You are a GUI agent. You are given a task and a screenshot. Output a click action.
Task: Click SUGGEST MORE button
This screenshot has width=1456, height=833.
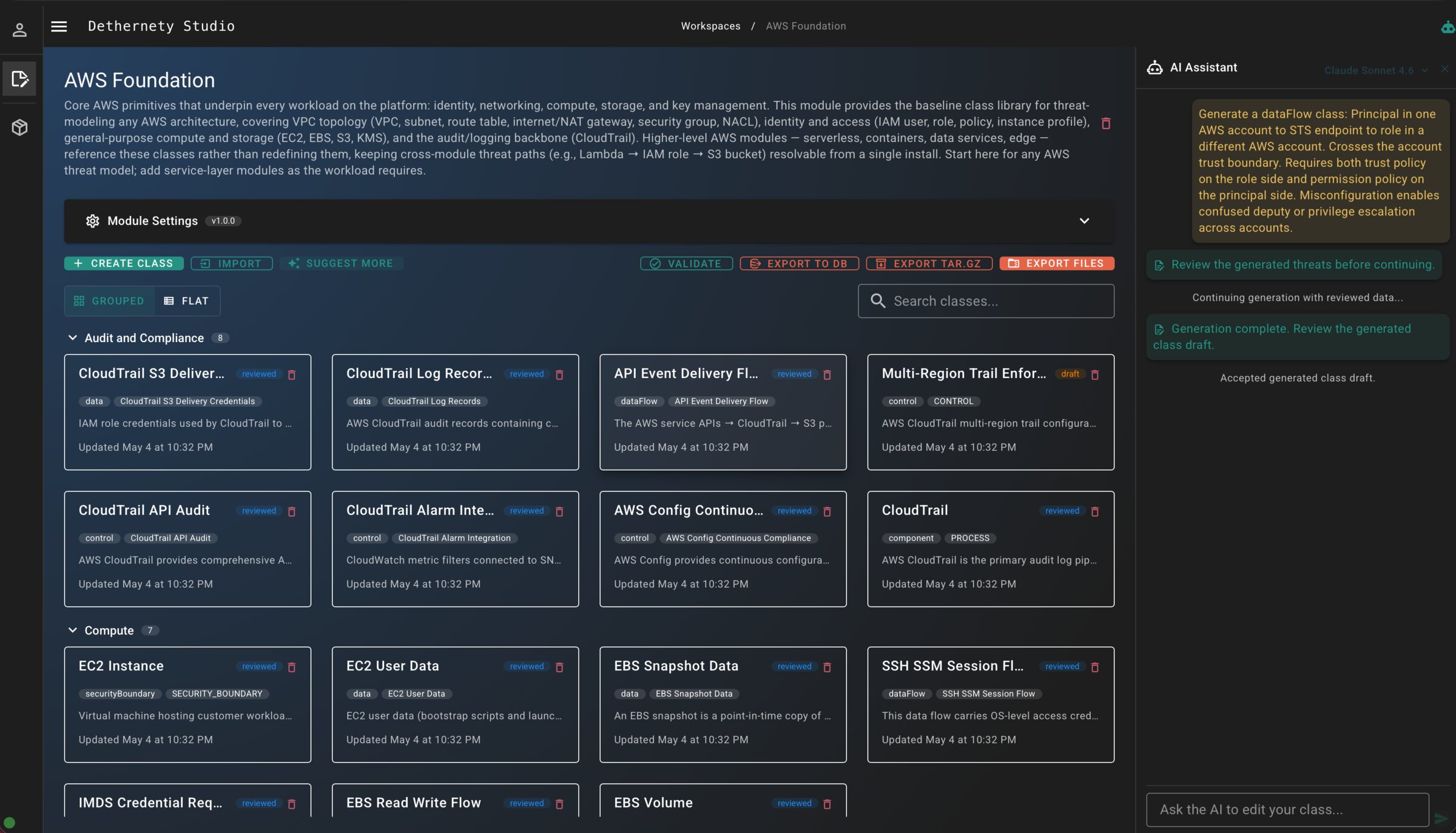(341, 263)
